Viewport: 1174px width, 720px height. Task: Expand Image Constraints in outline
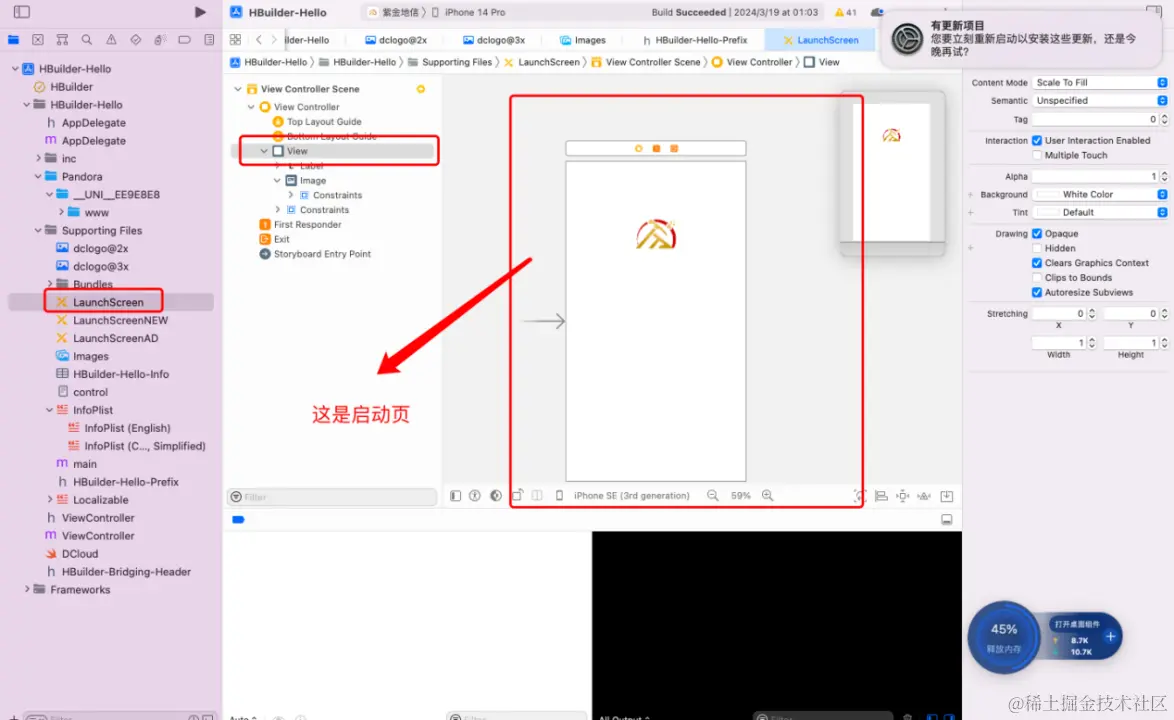(291, 195)
